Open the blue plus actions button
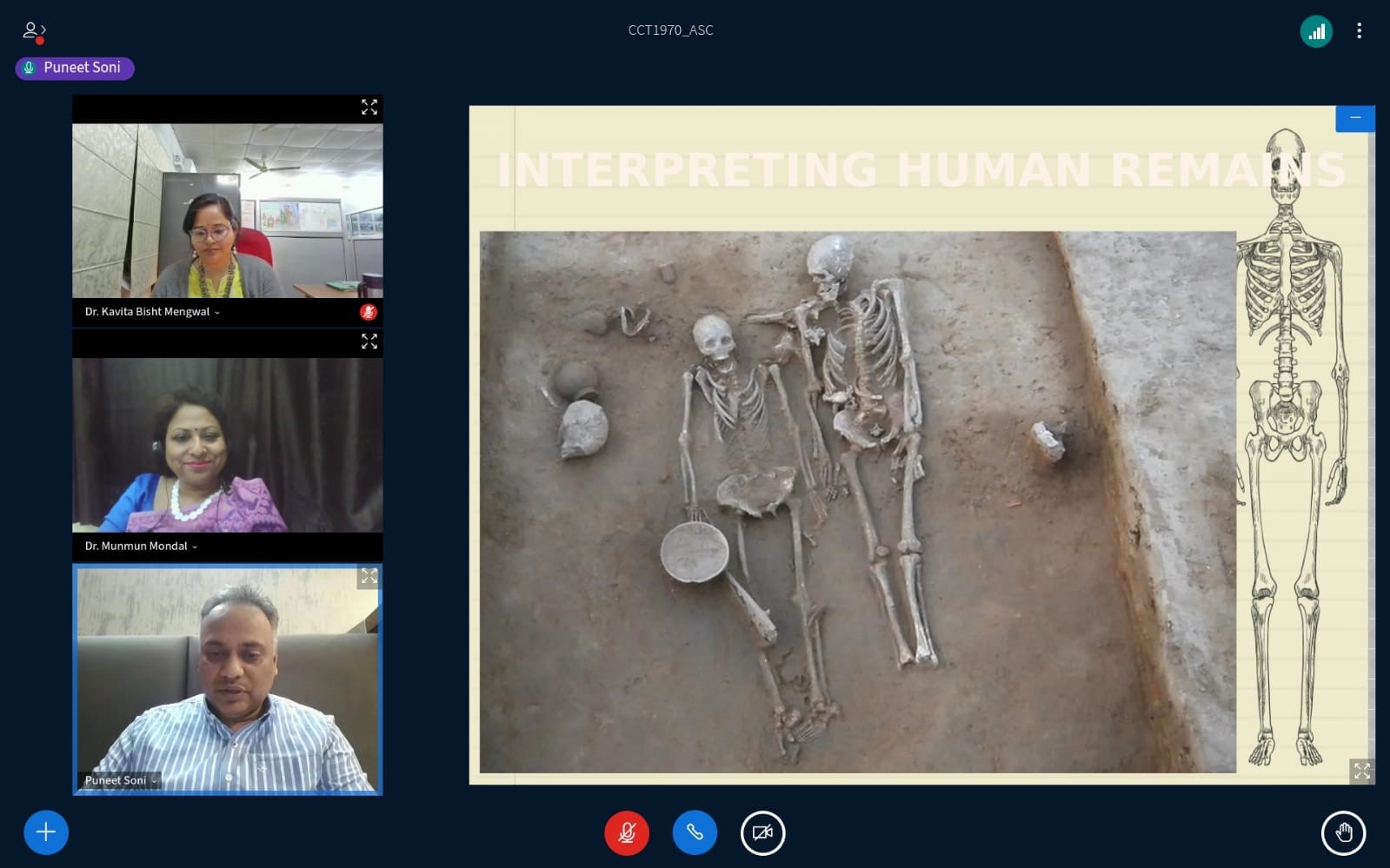Screen dimensions: 1390x868 46,832
